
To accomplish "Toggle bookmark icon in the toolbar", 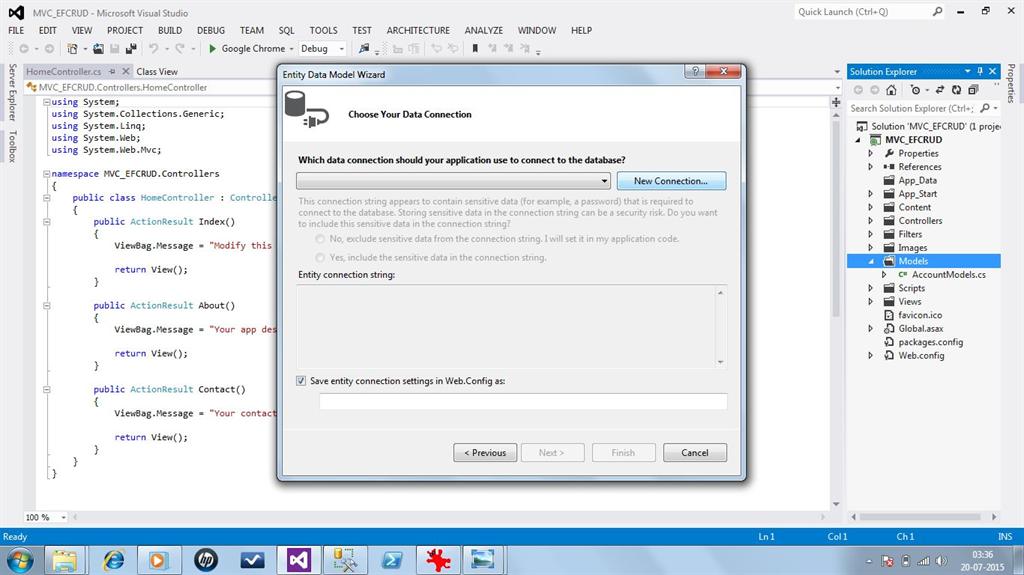I will click(475, 49).
